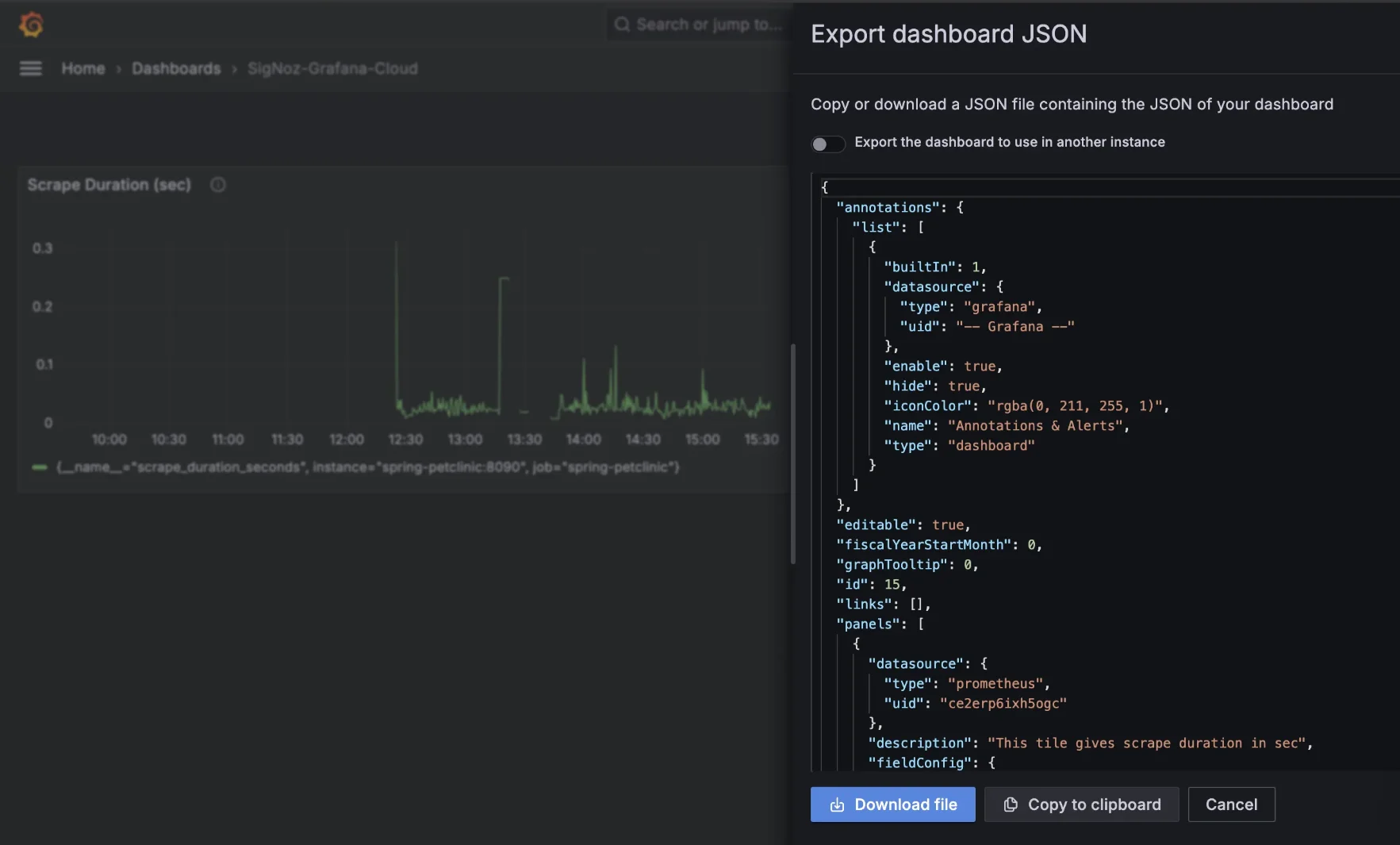Image resolution: width=1400 pixels, height=845 pixels.
Task: Click the 12:30 time axis label
Action: (405, 440)
